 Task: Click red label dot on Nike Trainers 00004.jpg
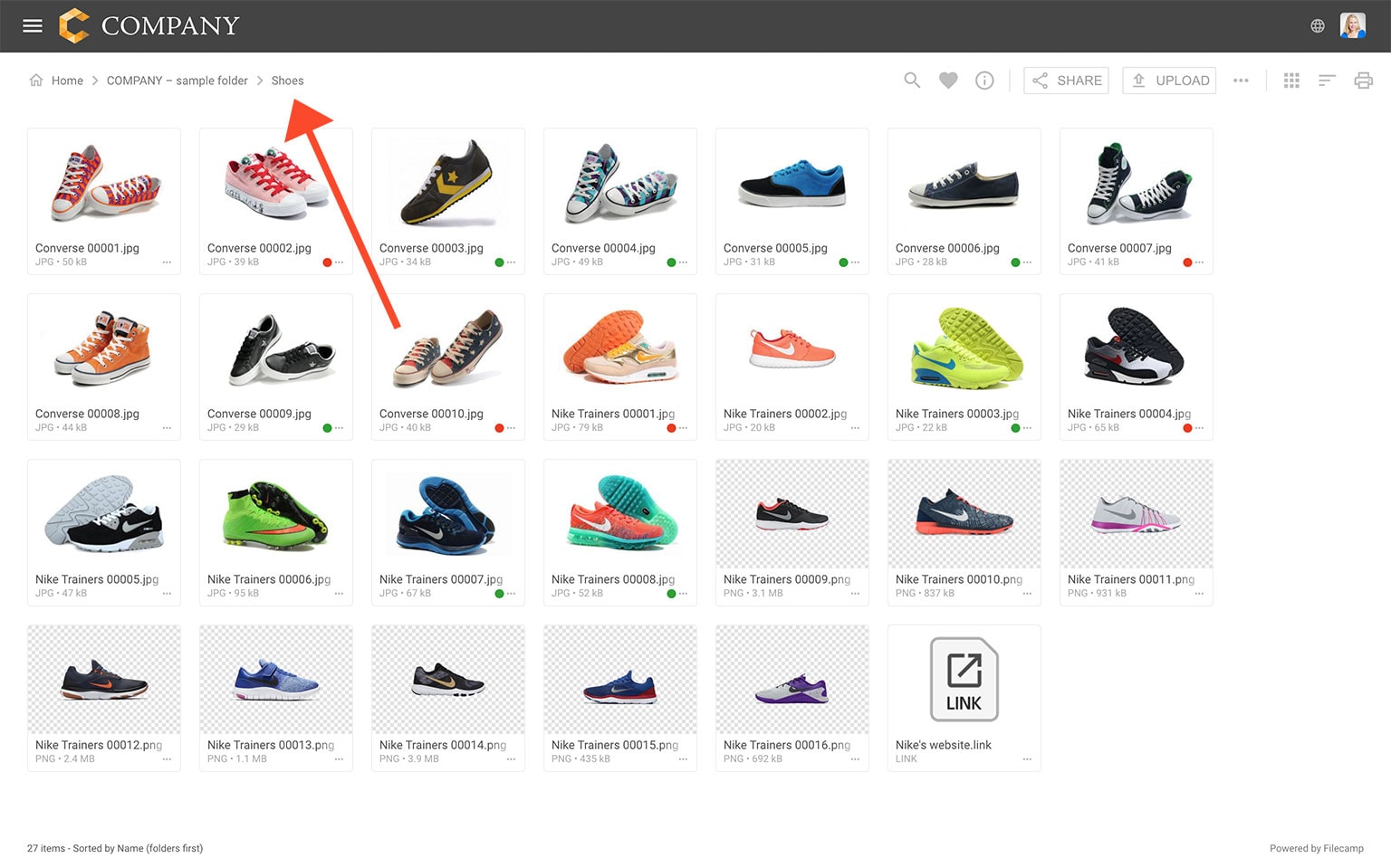tap(1187, 428)
